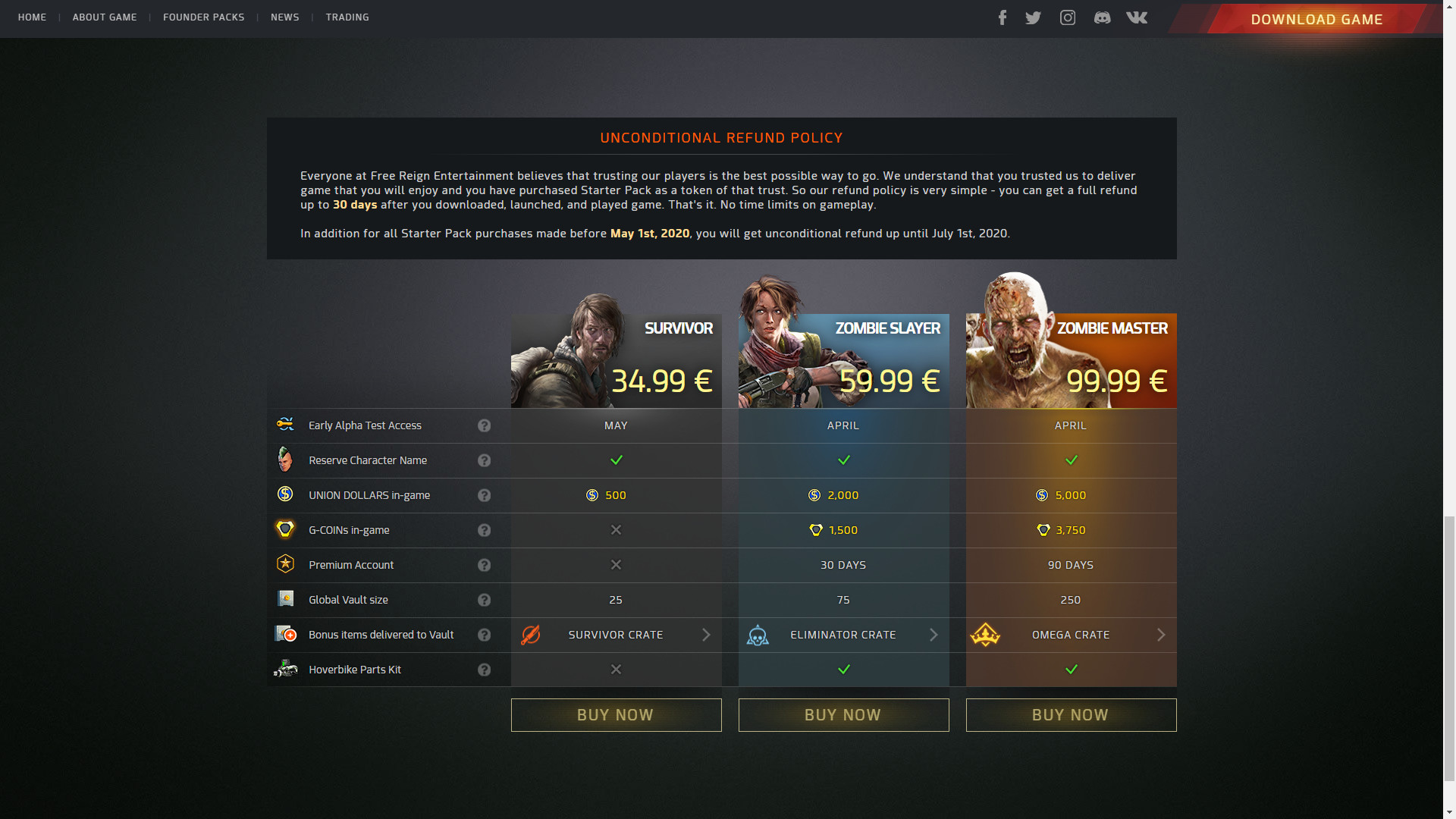
Task: Show help for Early Alpha Test Access
Action: [484, 425]
